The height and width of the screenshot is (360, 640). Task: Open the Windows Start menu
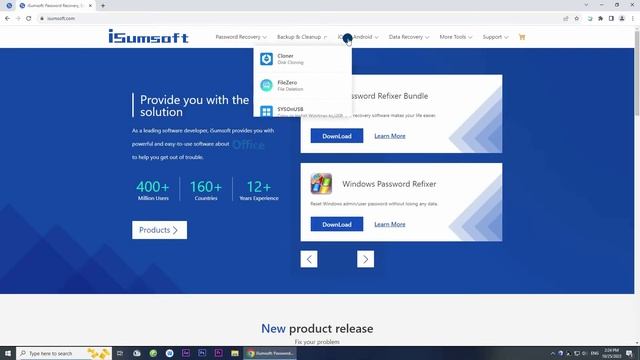(8, 353)
